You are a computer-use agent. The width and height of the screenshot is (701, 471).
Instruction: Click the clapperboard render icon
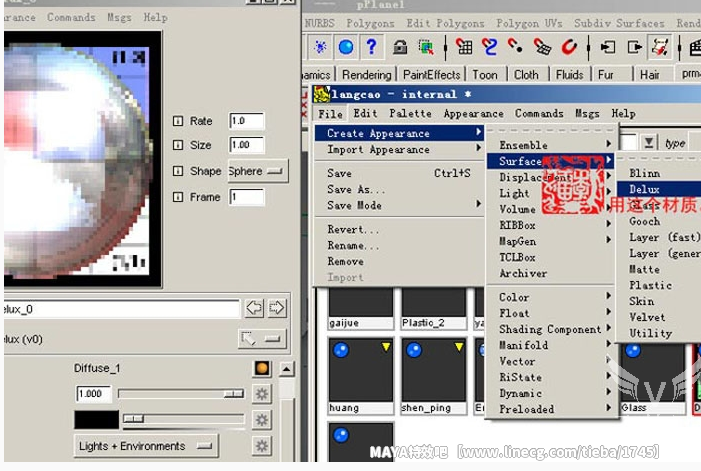695,47
